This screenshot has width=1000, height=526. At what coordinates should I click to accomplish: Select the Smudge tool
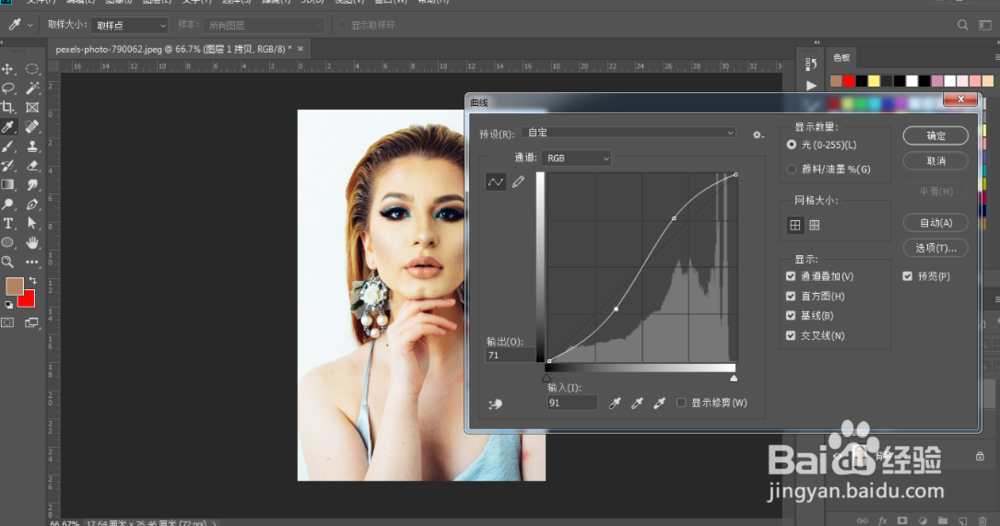coord(32,185)
